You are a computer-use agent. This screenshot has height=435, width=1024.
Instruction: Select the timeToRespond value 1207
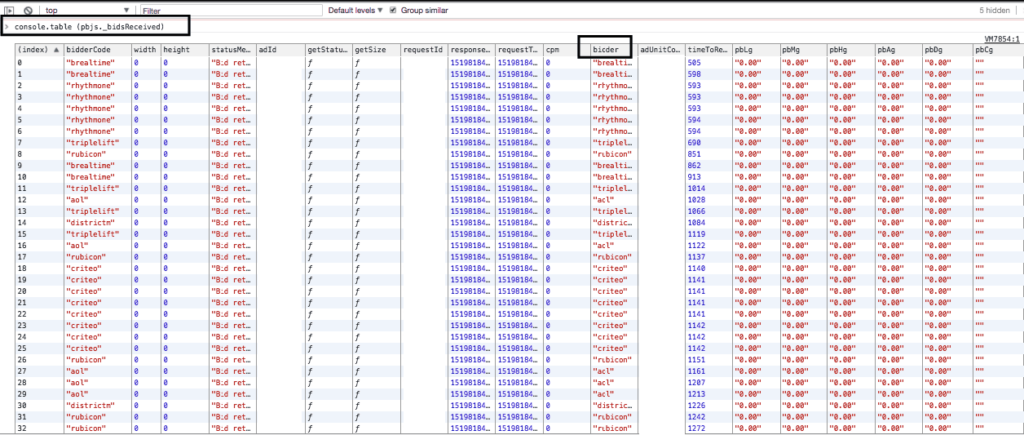(x=696, y=383)
